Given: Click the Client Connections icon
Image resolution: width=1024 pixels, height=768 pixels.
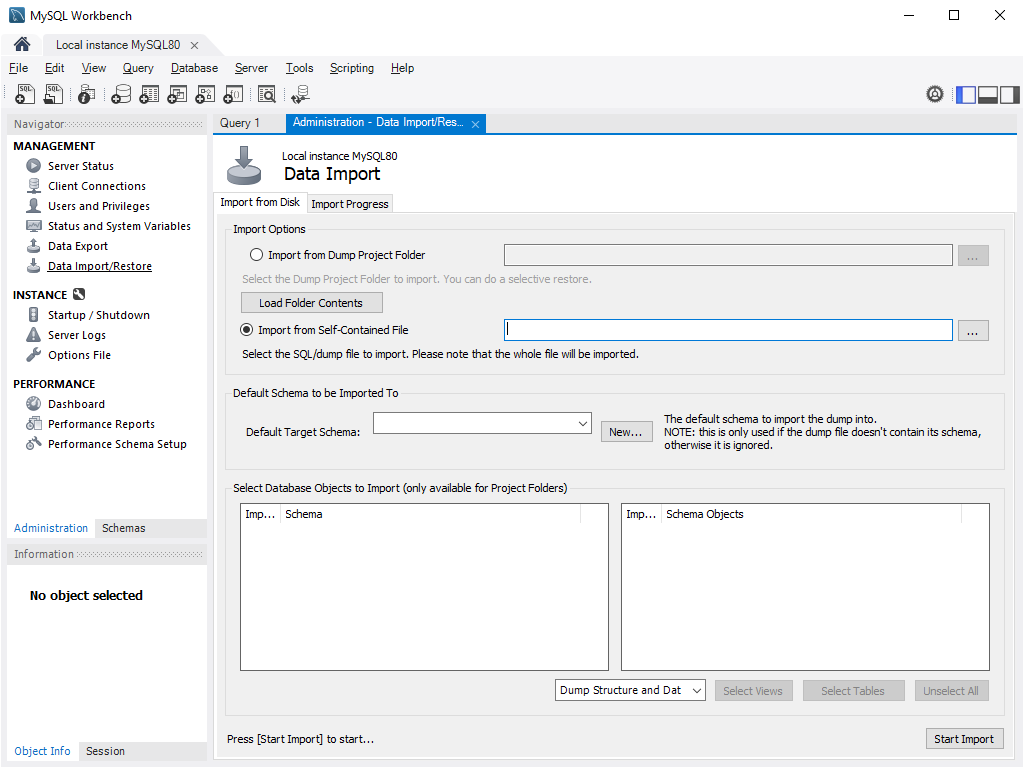Looking at the screenshot, I should coord(33,185).
